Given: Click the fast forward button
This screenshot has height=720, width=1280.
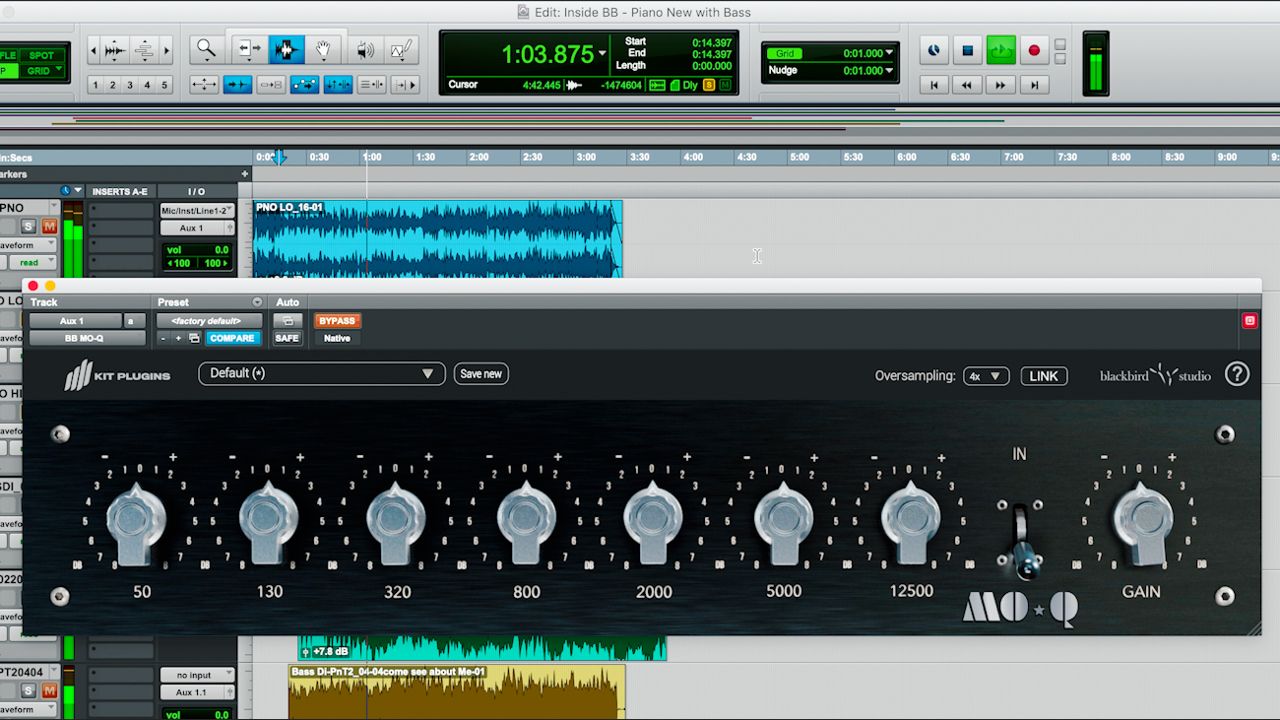Looking at the screenshot, I should [x=1001, y=85].
